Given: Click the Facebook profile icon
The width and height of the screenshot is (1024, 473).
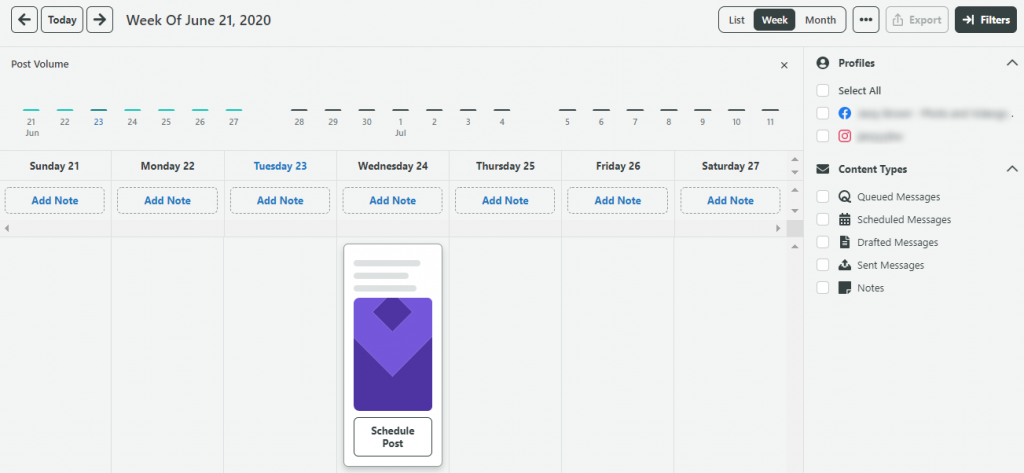Looking at the screenshot, I should pyautogui.click(x=844, y=113).
